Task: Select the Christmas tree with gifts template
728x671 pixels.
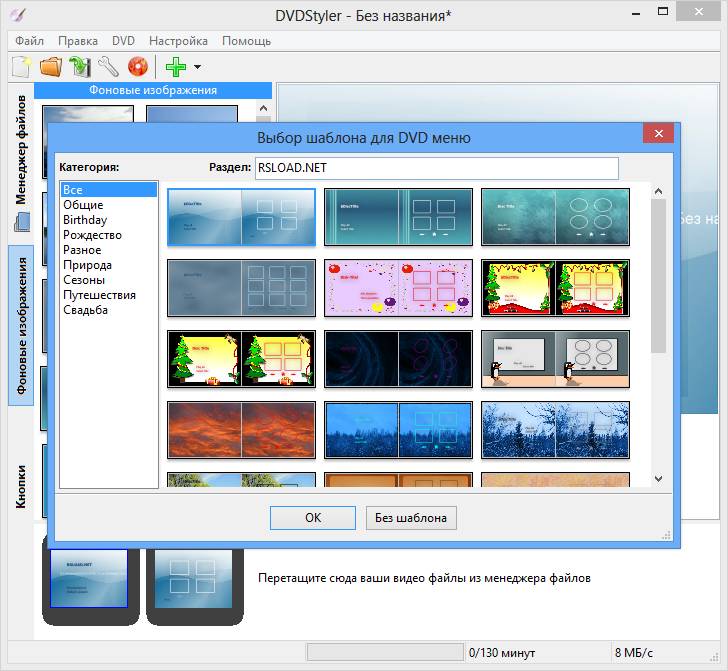Action: tap(241, 359)
